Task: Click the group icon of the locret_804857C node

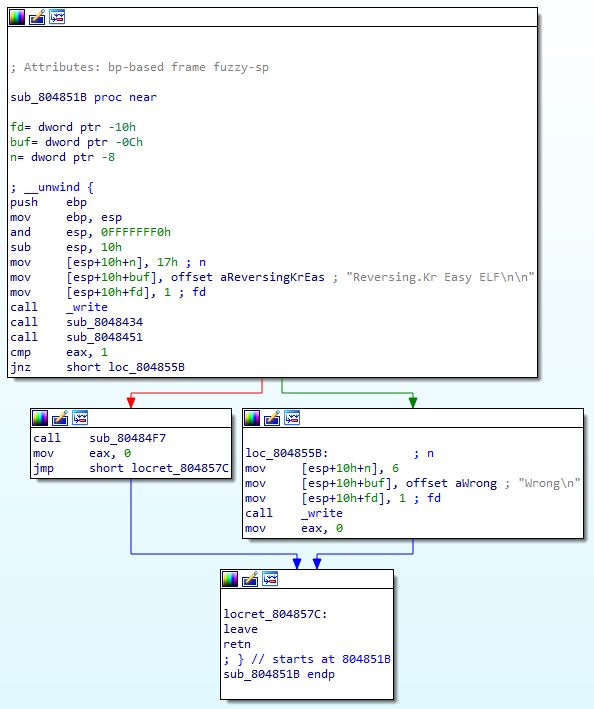Action: click(270, 579)
